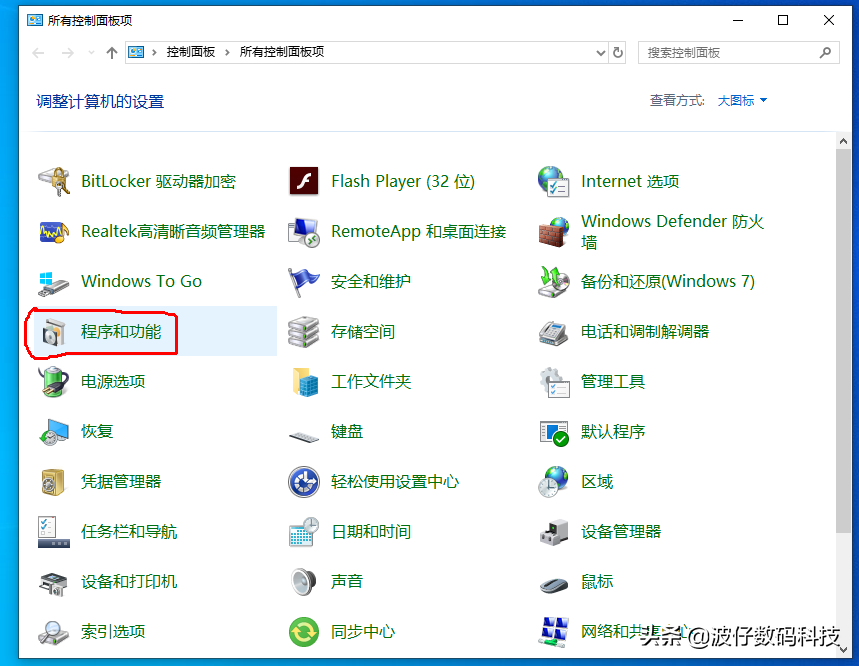Viewport: 859px width, 666px height.
Task: Go back using the back arrow
Action: click(38, 53)
